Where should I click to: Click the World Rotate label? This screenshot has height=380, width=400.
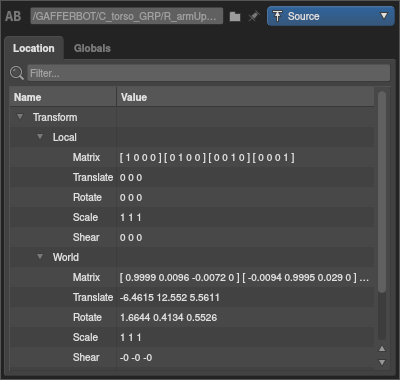click(87, 317)
